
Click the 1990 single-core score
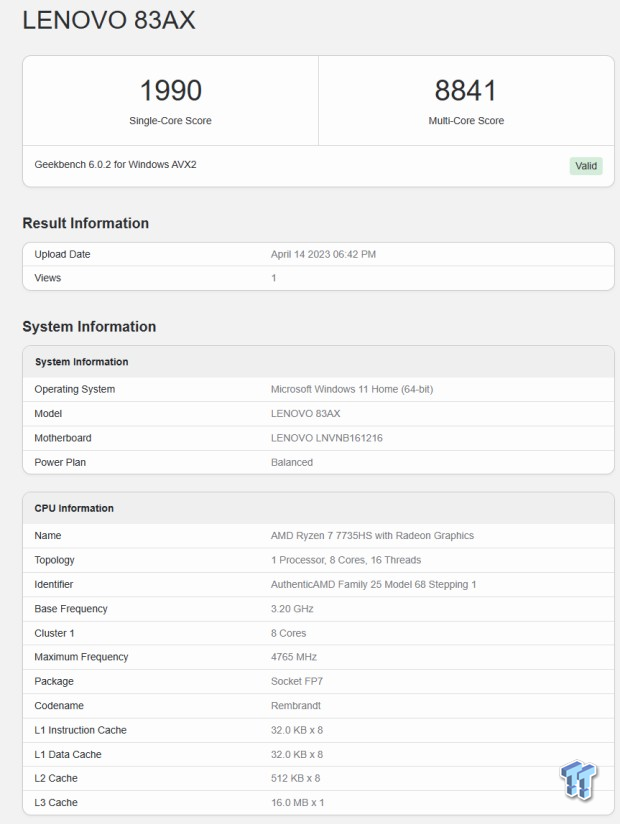coord(171,90)
